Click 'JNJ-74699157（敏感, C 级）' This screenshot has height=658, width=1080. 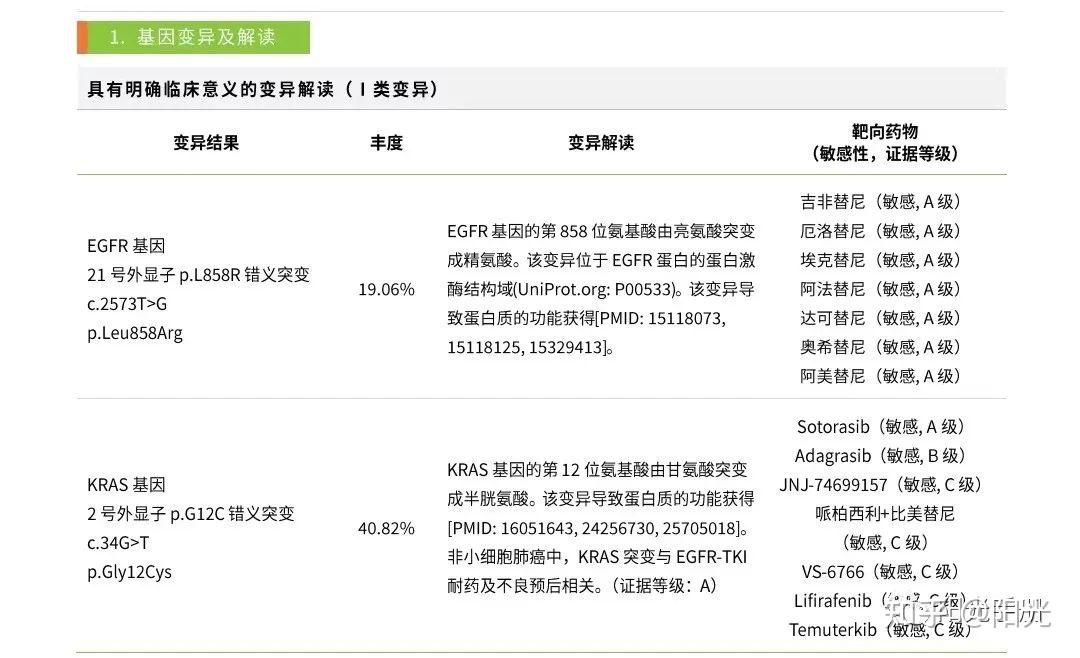point(881,485)
